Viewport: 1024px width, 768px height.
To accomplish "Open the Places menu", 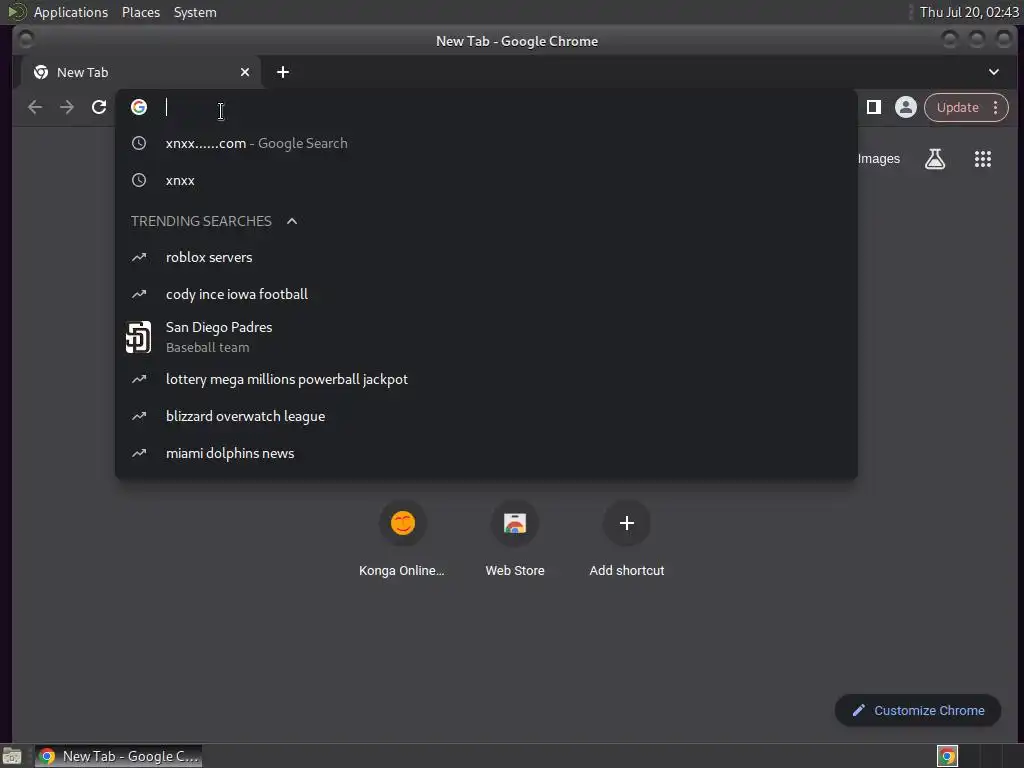I will click(141, 12).
